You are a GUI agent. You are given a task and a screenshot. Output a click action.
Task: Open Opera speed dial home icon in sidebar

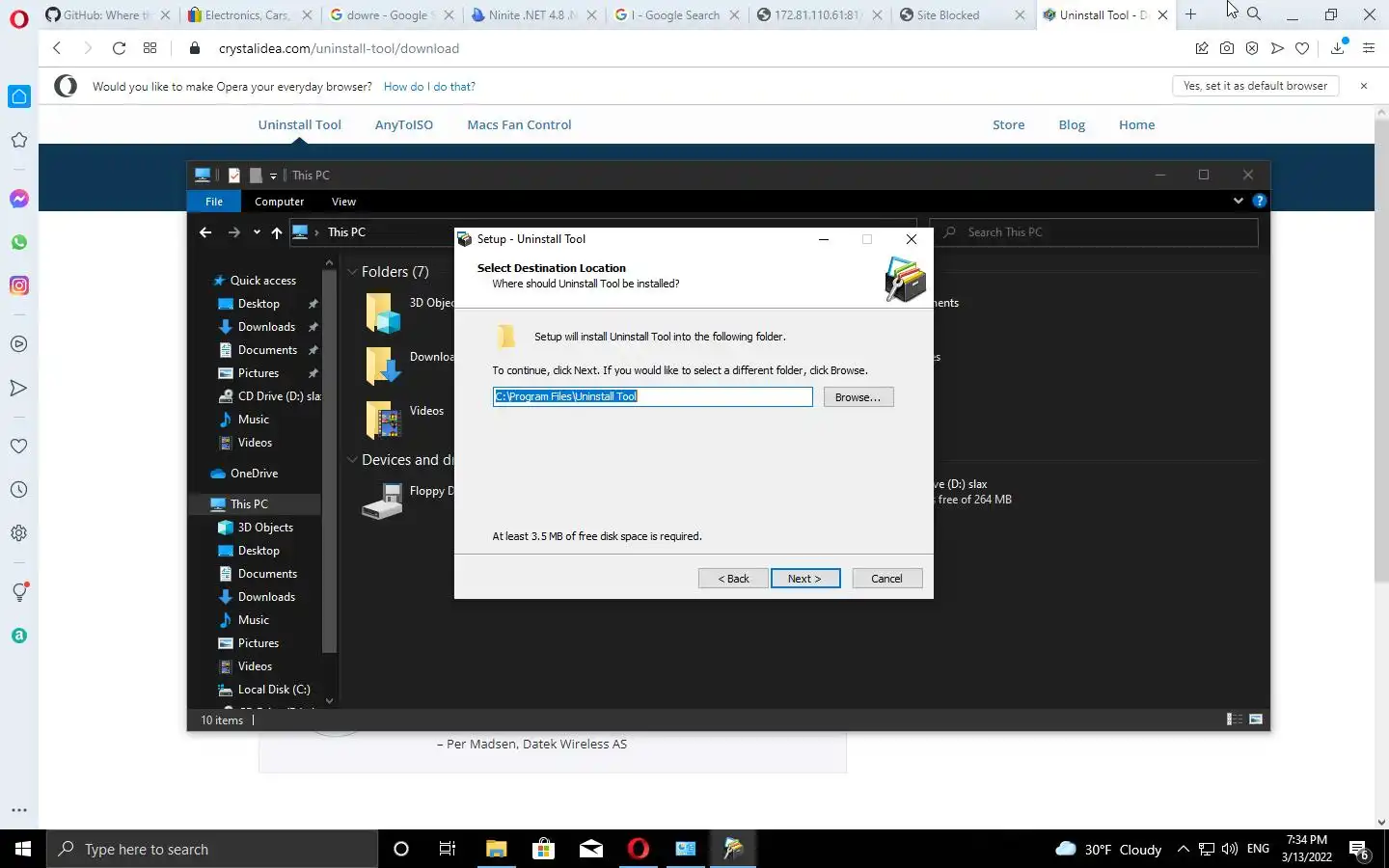point(19,96)
